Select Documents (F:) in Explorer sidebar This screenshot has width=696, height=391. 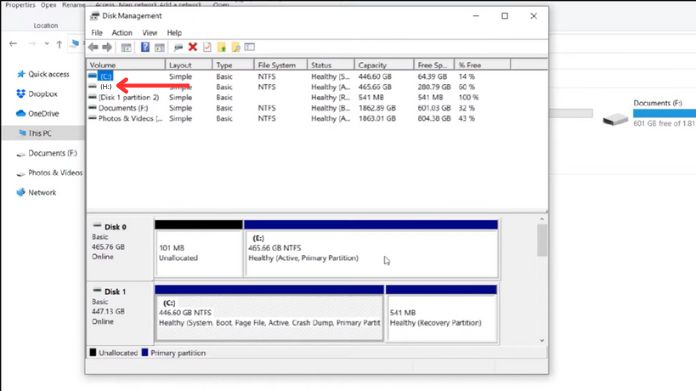click(52, 153)
